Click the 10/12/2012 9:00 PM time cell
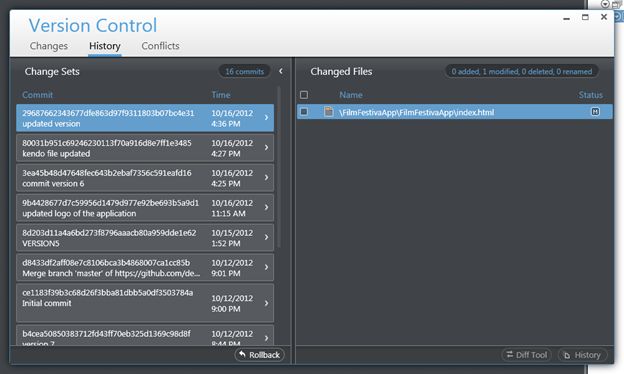The height and width of the screenshot is (374, 624). 232,303
